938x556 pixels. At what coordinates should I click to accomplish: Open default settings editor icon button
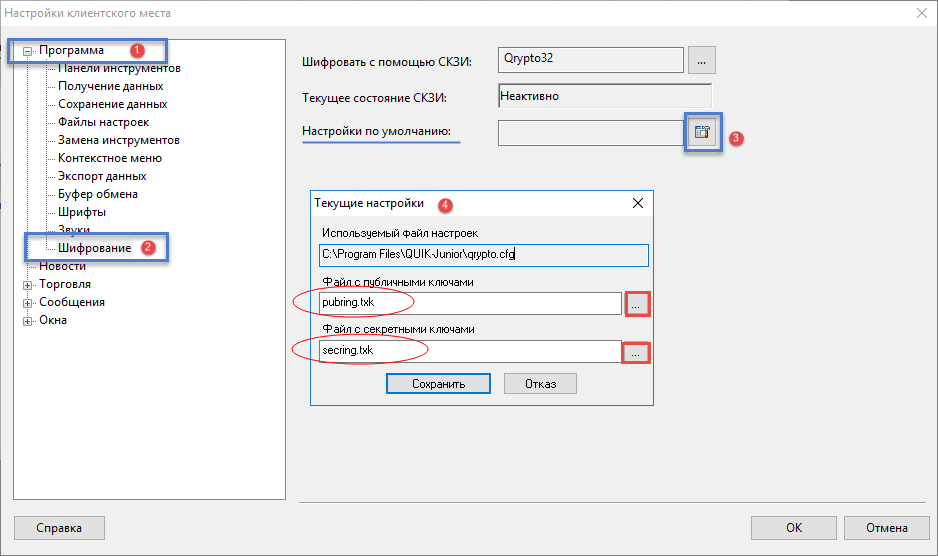702,132
